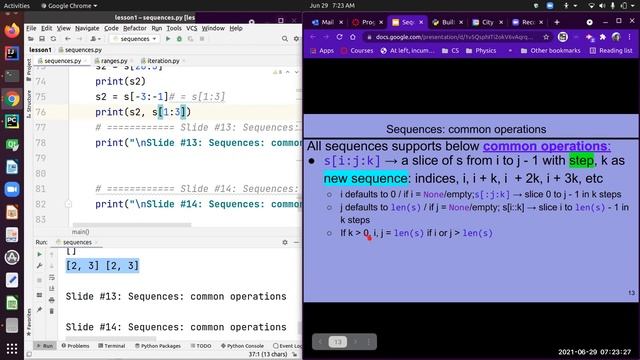Viewport: 640px width, 360px height.
Task: Launch Firefox from the Ubuntu dock
Action: pyautogui.click(x=12, y=31)
